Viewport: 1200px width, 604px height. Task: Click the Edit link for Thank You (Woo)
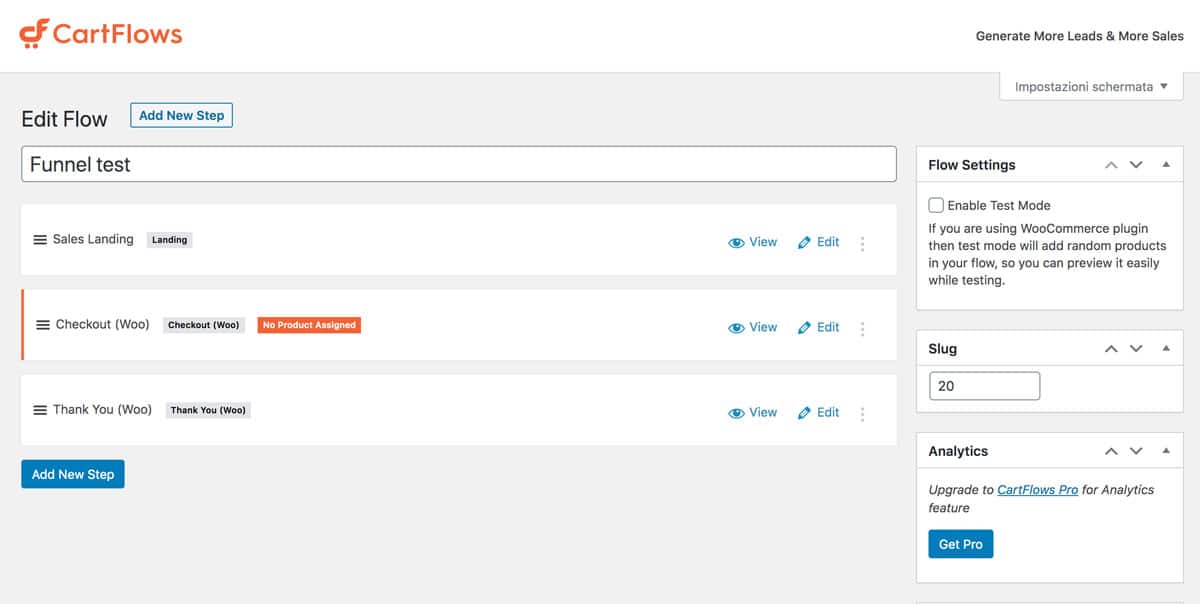[828, 412]
